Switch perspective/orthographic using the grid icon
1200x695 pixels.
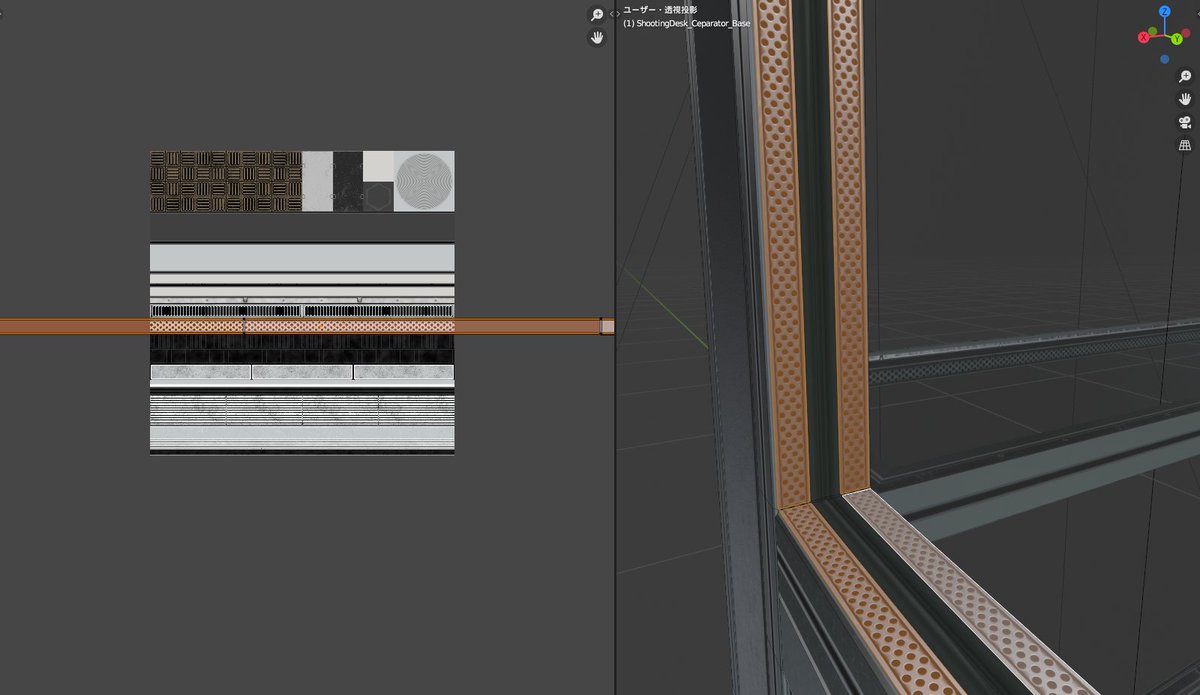[1185, 145]
